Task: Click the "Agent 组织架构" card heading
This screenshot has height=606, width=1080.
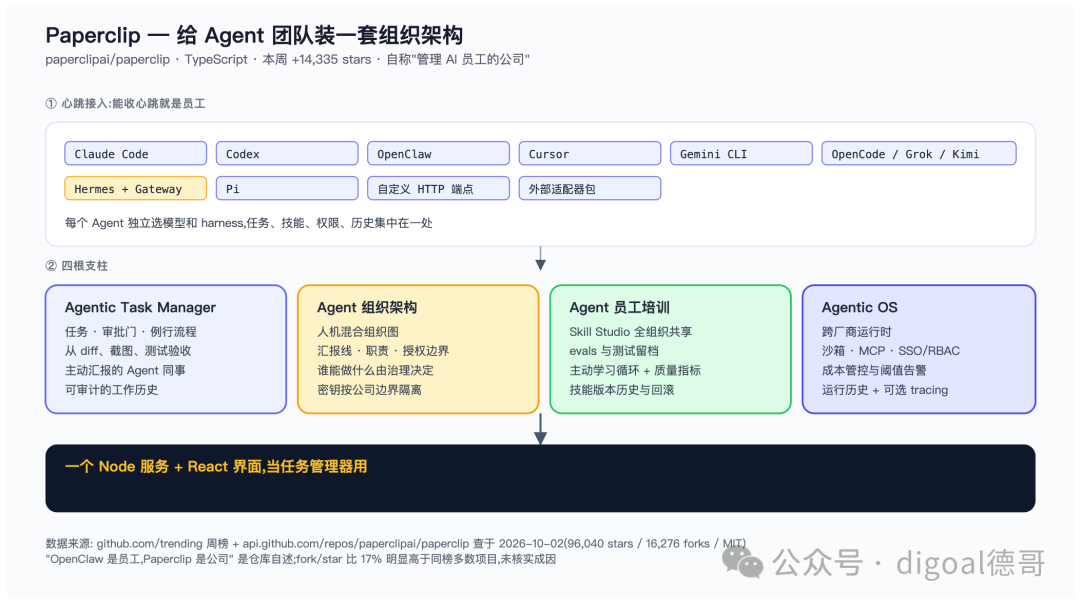Action: tap(367, 308)
